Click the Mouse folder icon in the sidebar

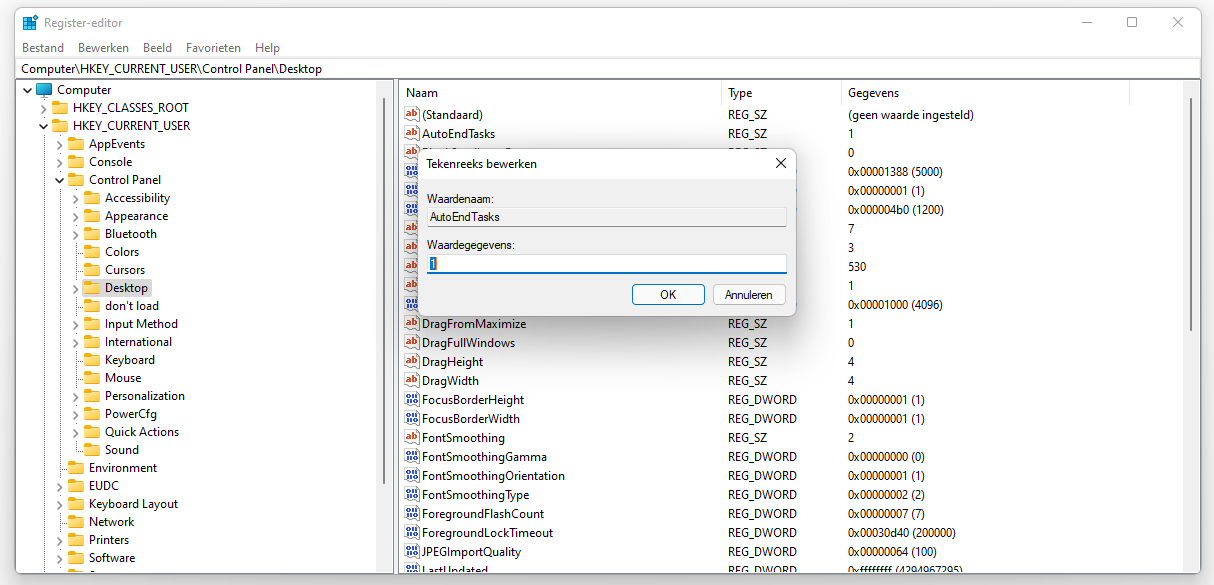pos(91,377)
